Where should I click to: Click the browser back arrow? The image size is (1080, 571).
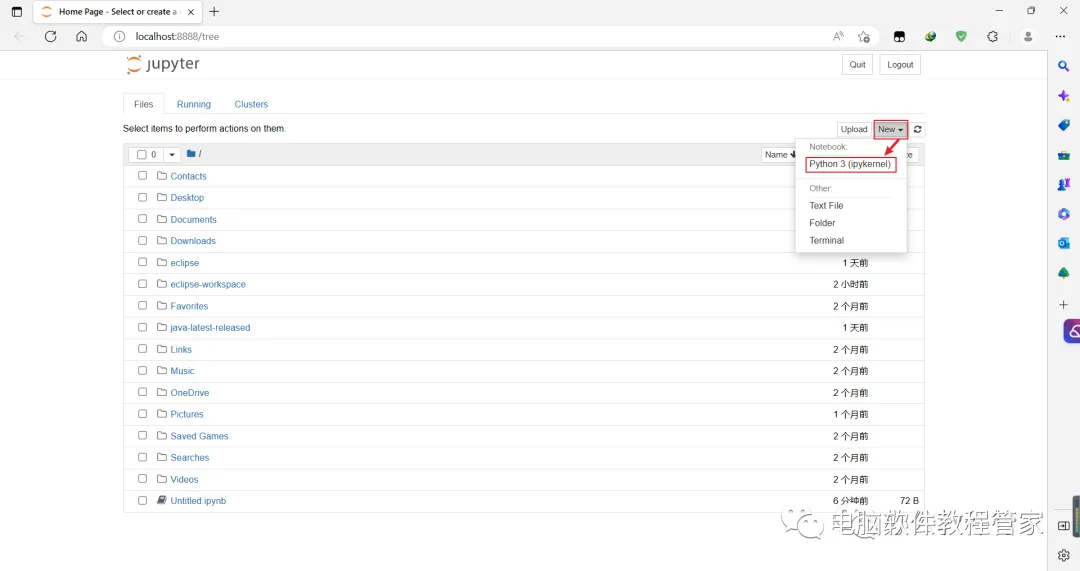click(x=19, y=37)
